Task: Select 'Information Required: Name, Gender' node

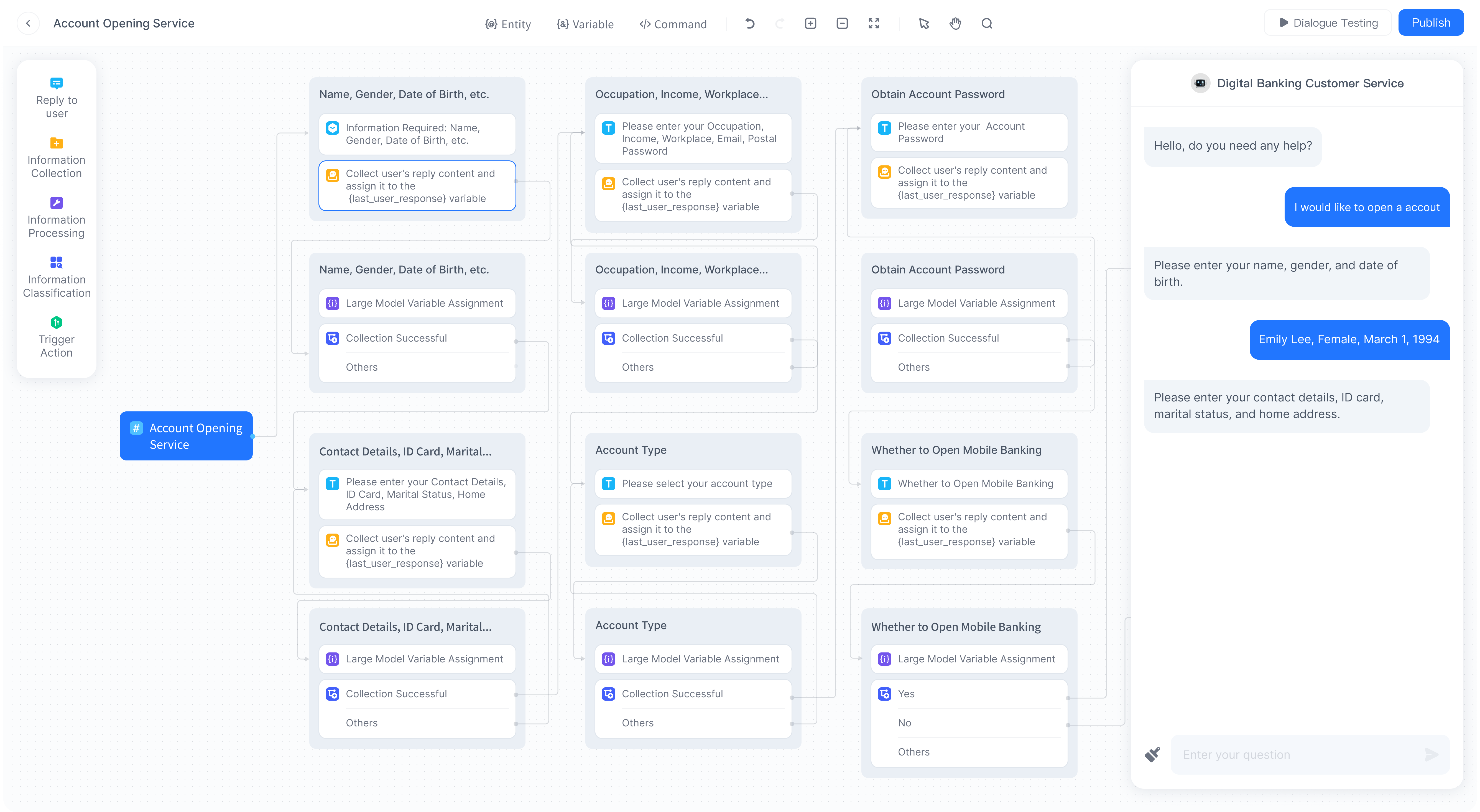Action: pos(417,134)
